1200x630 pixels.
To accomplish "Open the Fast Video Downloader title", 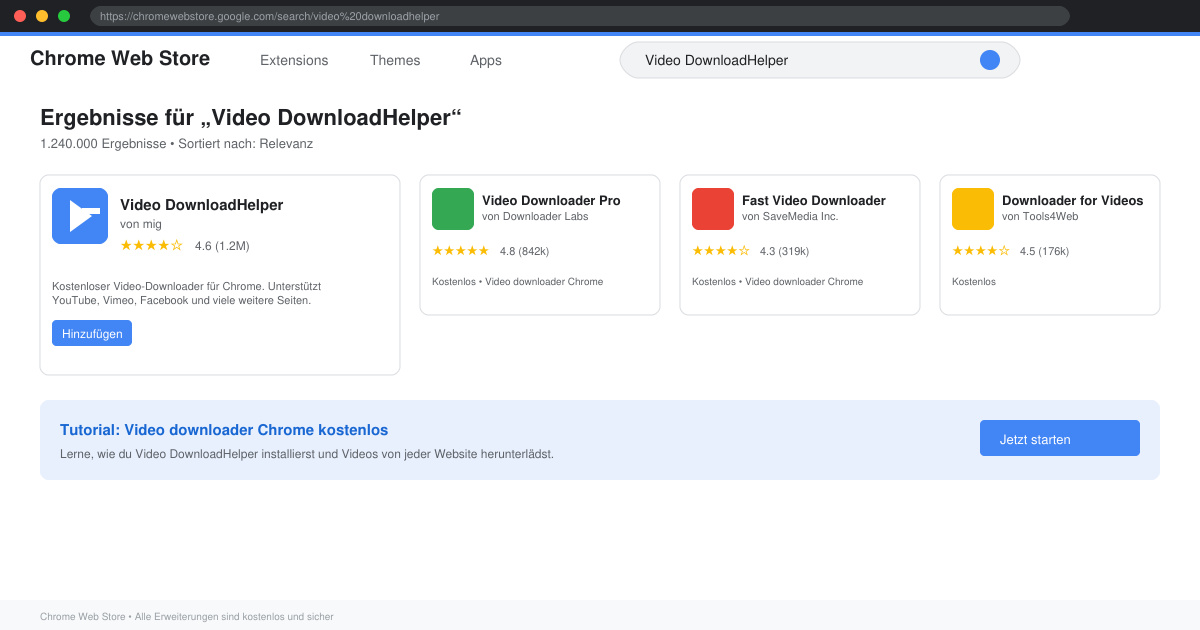I will coord(814,200).
